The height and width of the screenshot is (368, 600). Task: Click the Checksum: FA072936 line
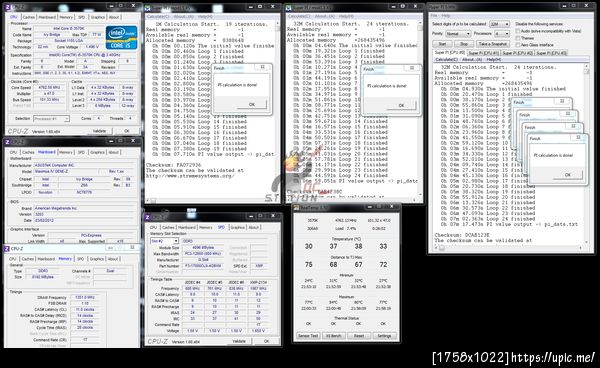pos(173,165)
